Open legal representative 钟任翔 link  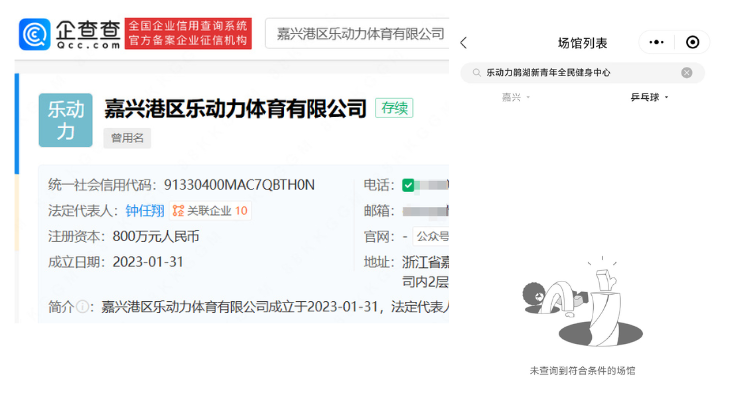[145, 211]
